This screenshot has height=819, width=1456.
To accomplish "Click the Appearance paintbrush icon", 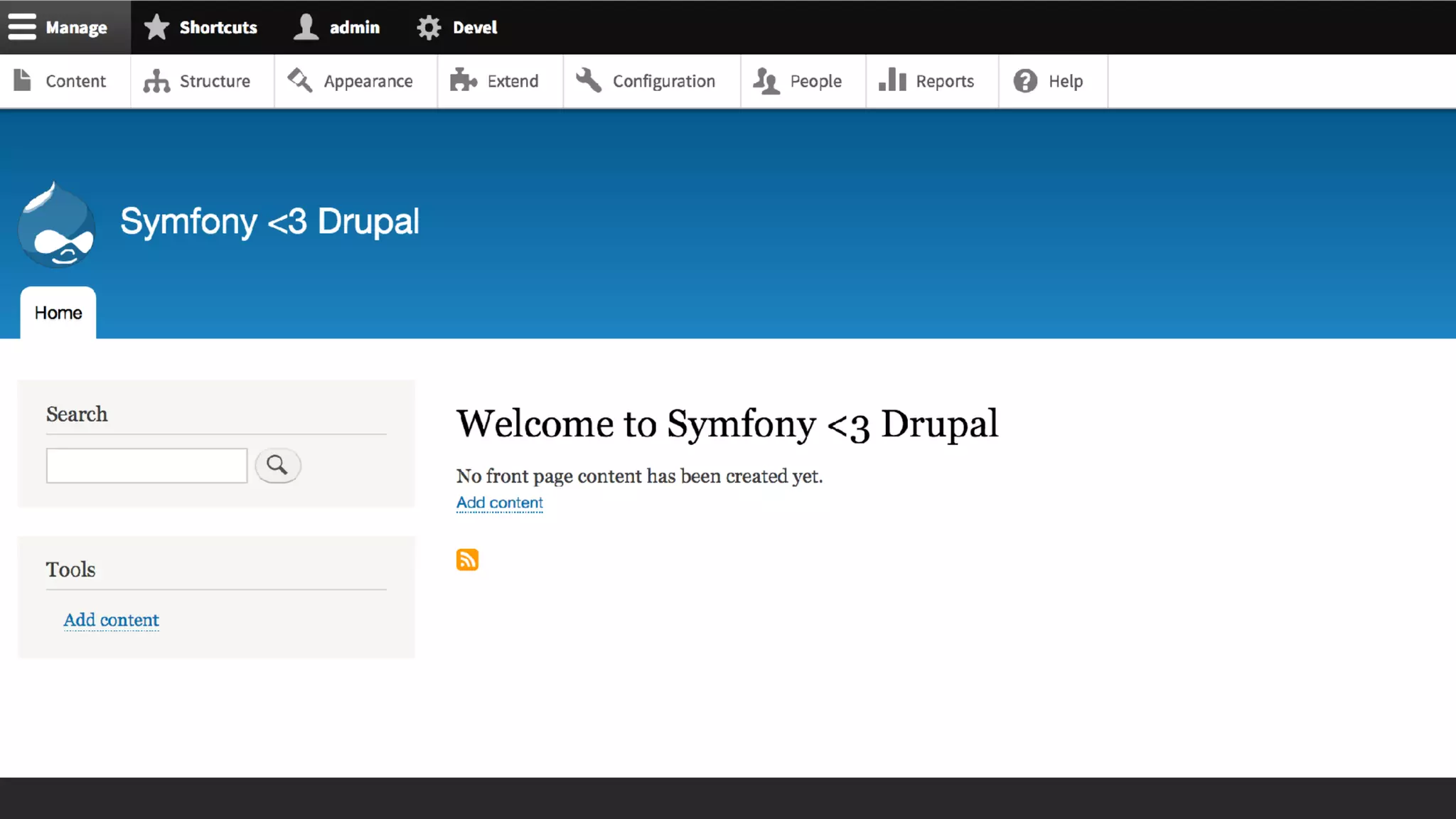I will [x=300, y=80].
